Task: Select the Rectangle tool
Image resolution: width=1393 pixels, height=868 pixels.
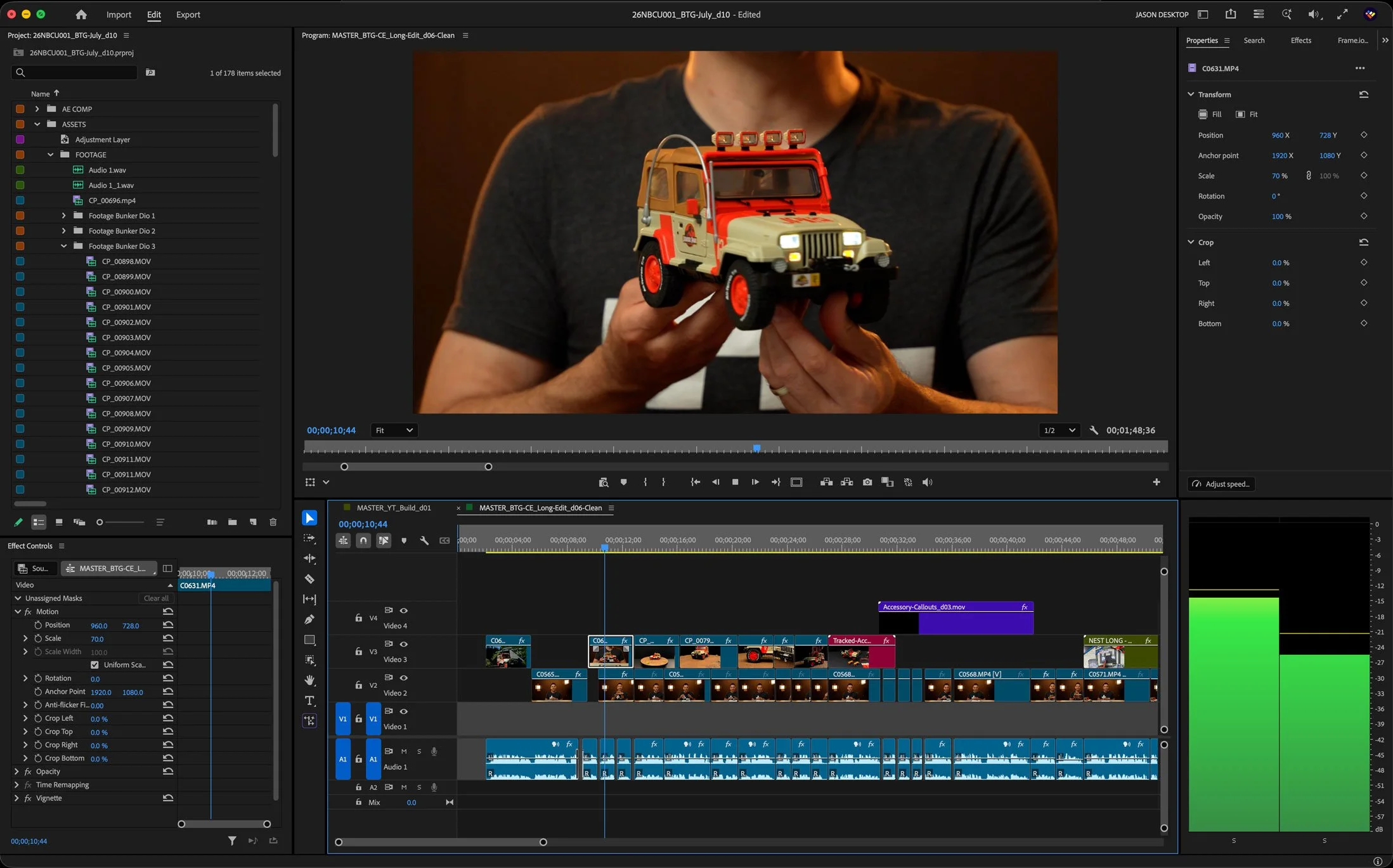Action: click(309, 640)
